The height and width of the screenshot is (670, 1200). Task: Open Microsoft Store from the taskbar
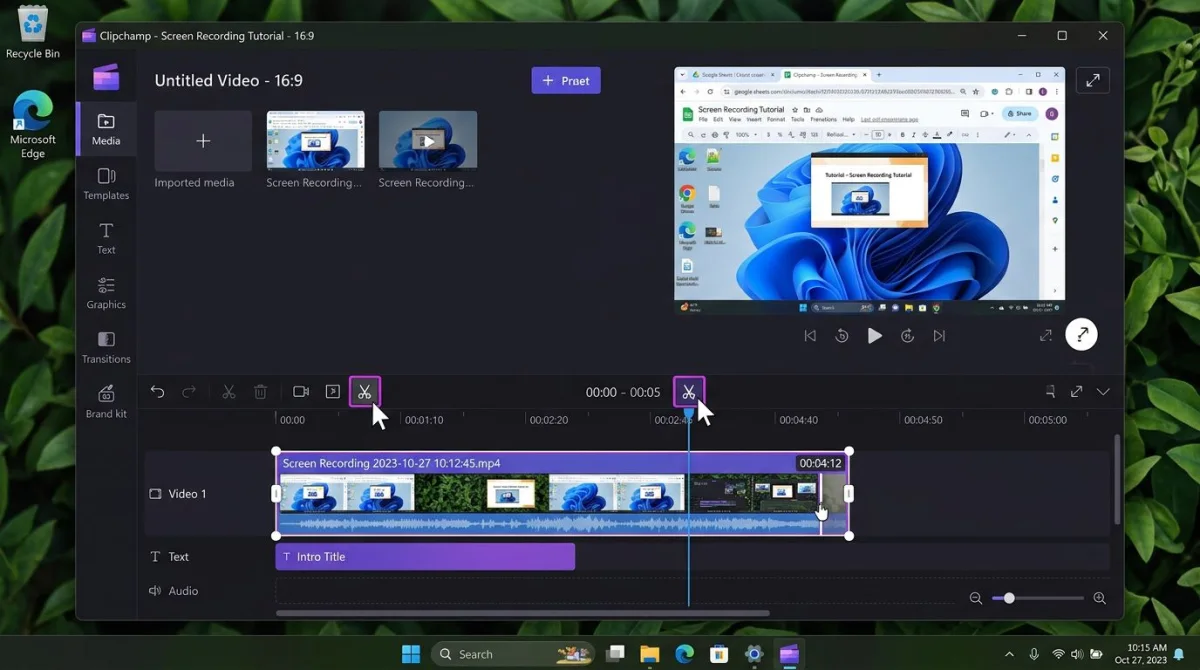point(719,654)
